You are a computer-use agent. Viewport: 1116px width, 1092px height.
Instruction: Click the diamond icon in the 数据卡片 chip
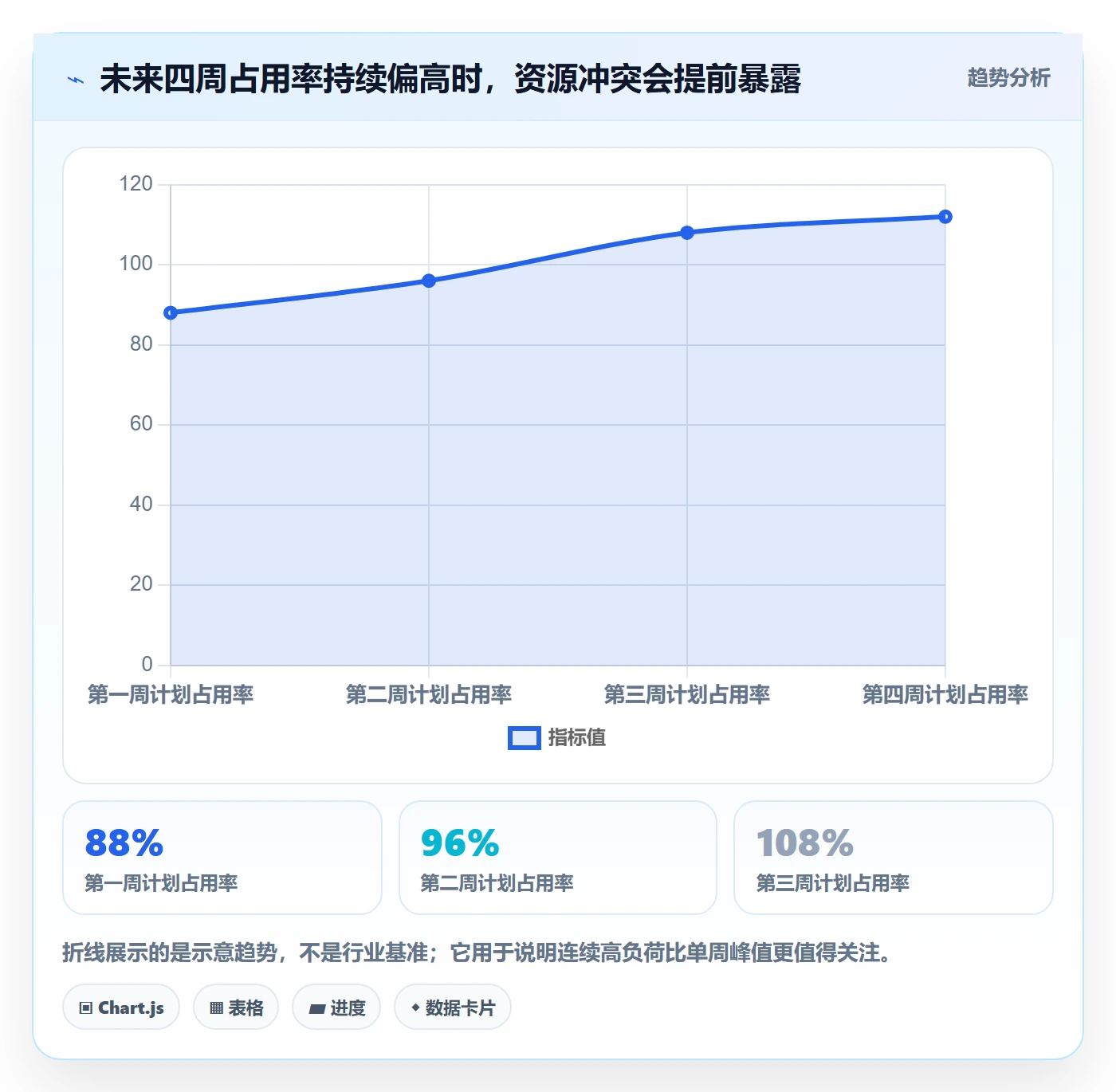pos(415,1008)
